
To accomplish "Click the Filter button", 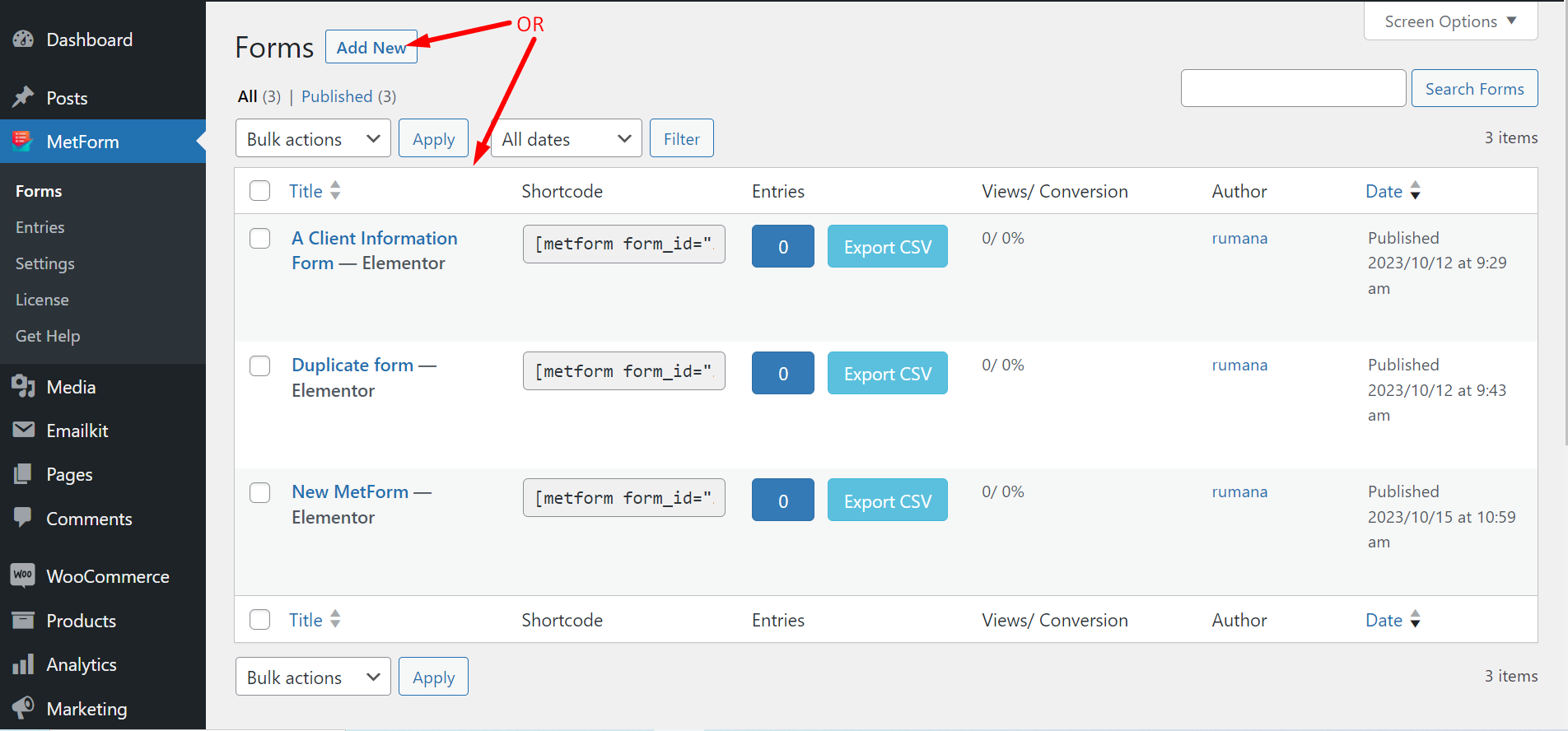I will pyautogui.click(x=682, y=138).
